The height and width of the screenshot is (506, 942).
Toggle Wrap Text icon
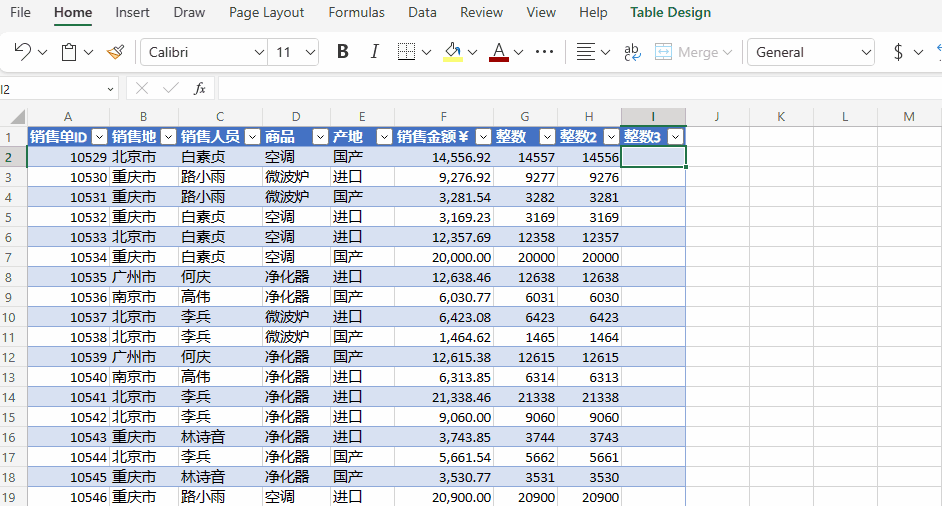632,52
